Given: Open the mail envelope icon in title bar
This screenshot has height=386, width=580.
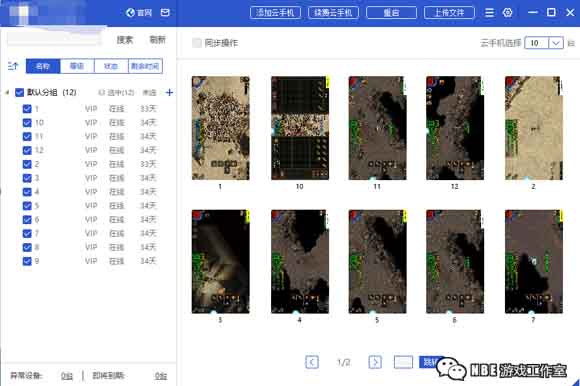Looking at the screenshot, I should click(x=165, y=13).
